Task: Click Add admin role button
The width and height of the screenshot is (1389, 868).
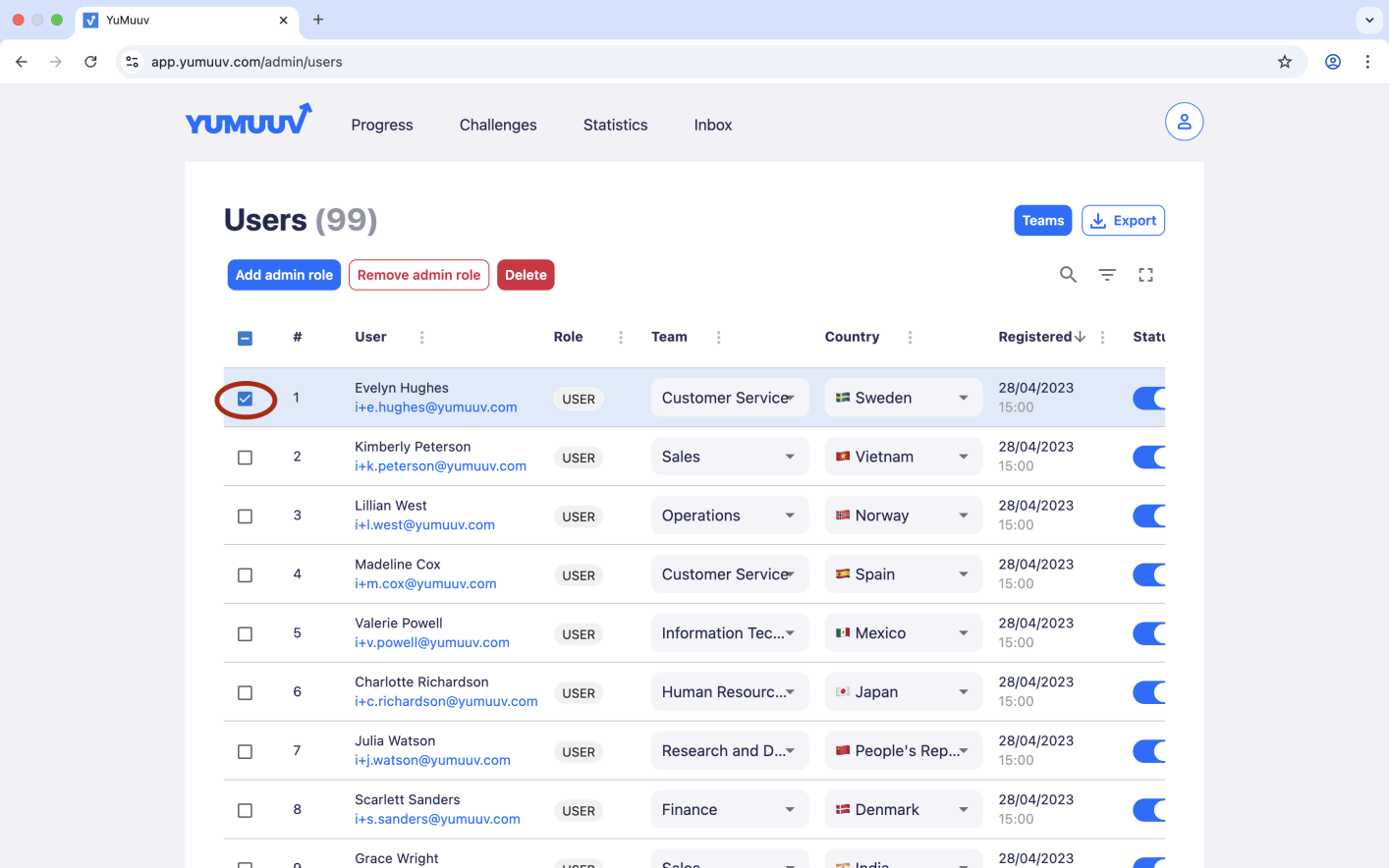Action: click(x=284, y=275)
